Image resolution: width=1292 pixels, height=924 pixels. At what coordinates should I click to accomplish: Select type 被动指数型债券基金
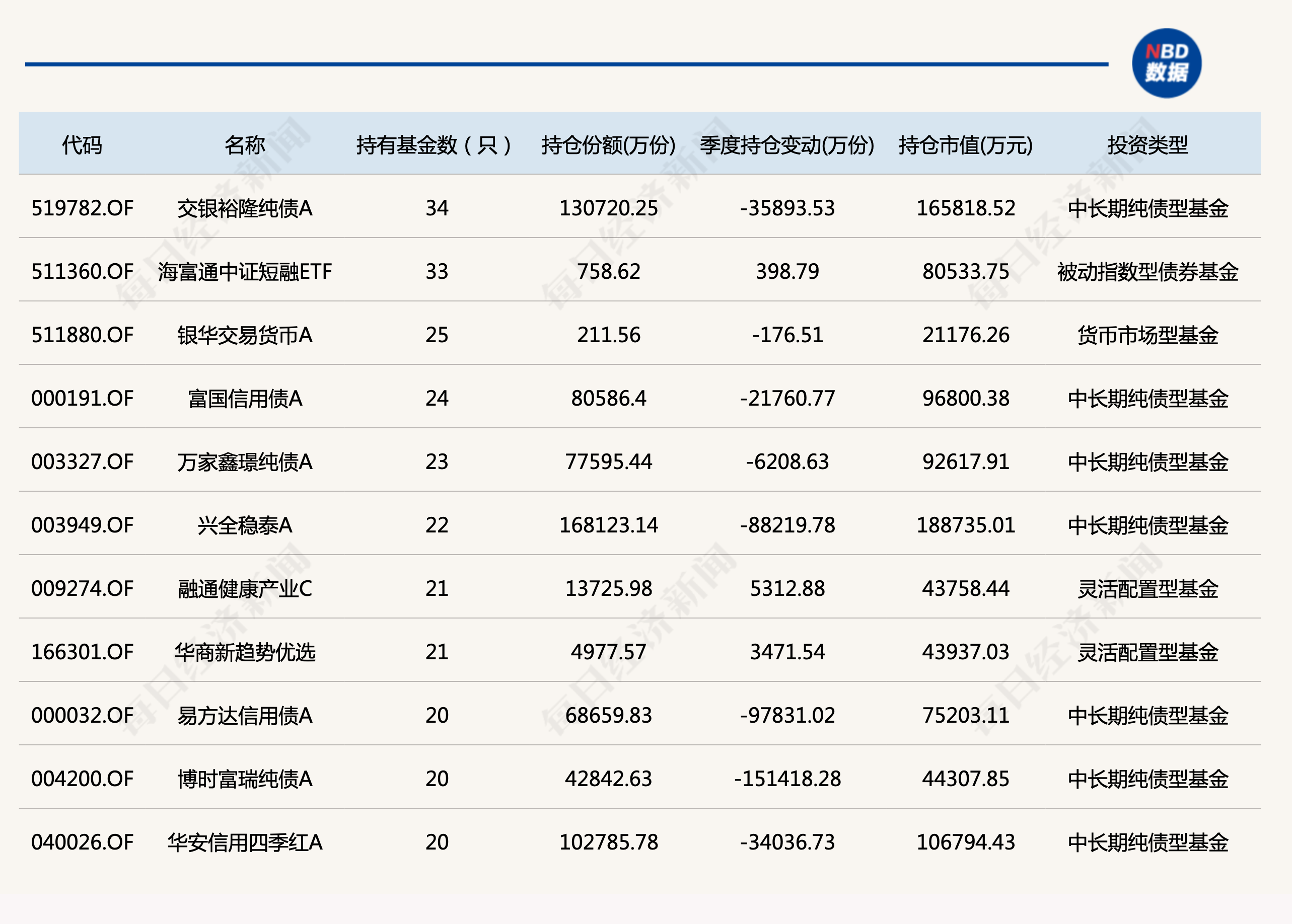1147,271
